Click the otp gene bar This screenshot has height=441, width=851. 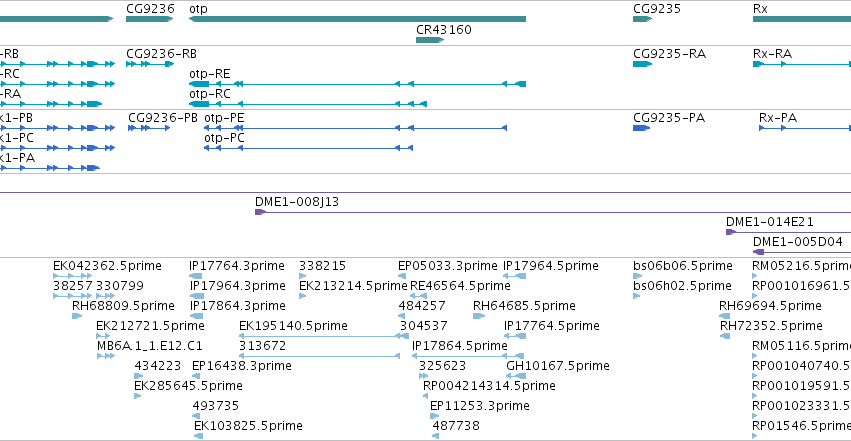pyautogui.click(x=357, y=20)
